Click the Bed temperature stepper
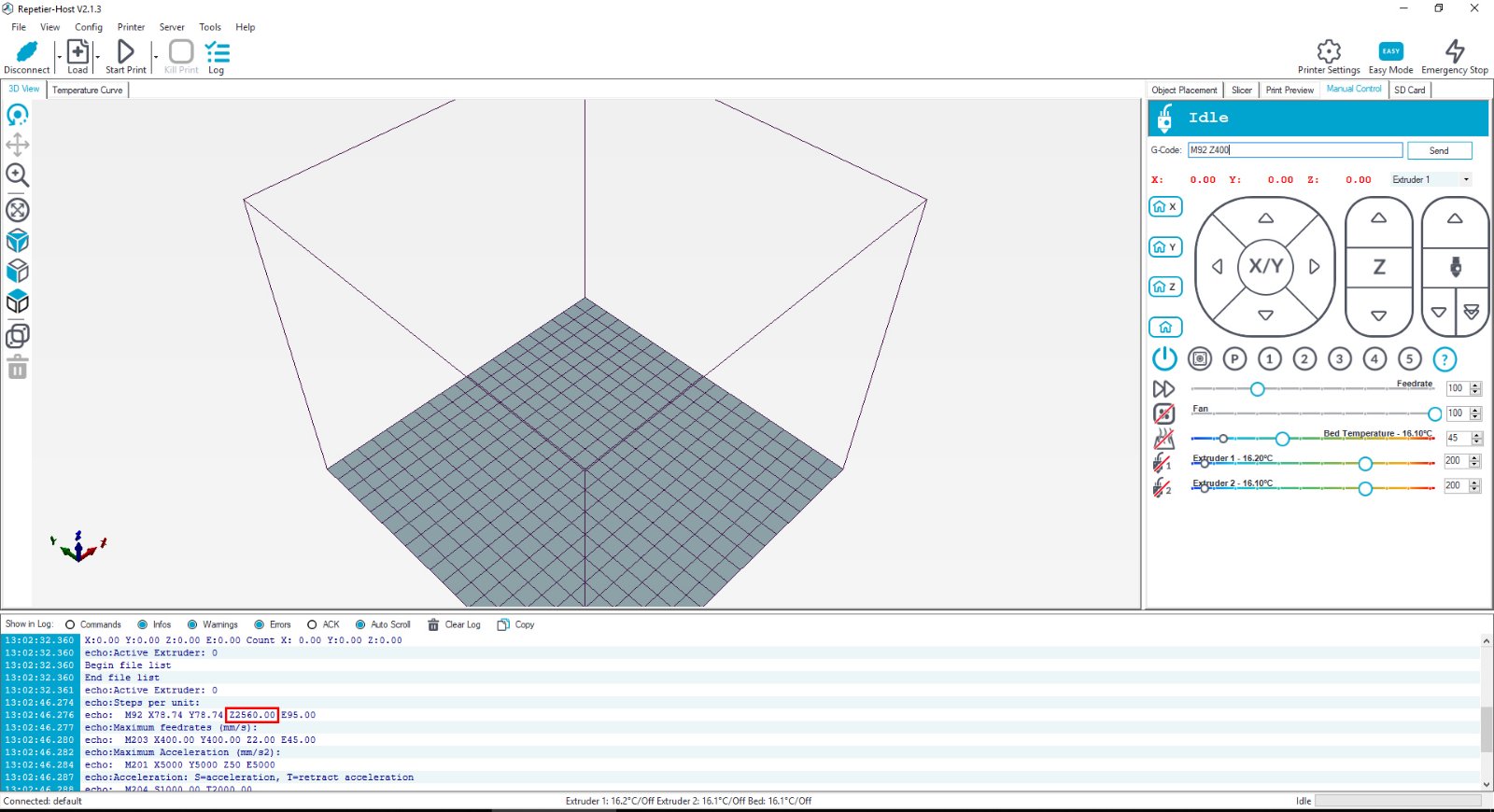 pos(1476,438)
